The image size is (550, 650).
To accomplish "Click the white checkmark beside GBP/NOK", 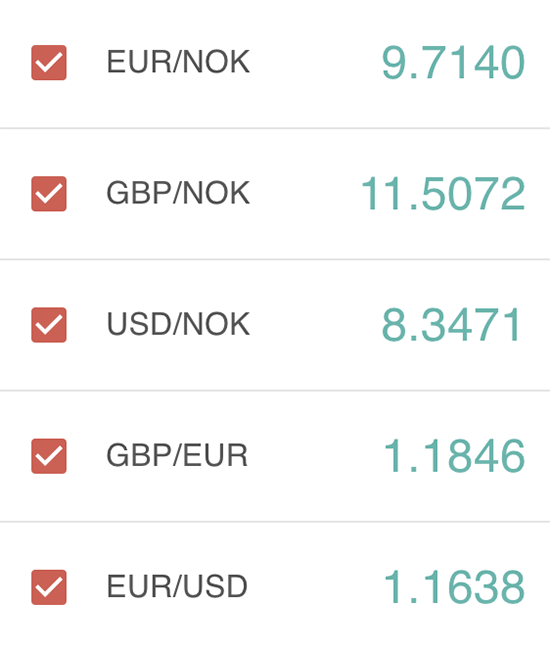I will 49,194.
